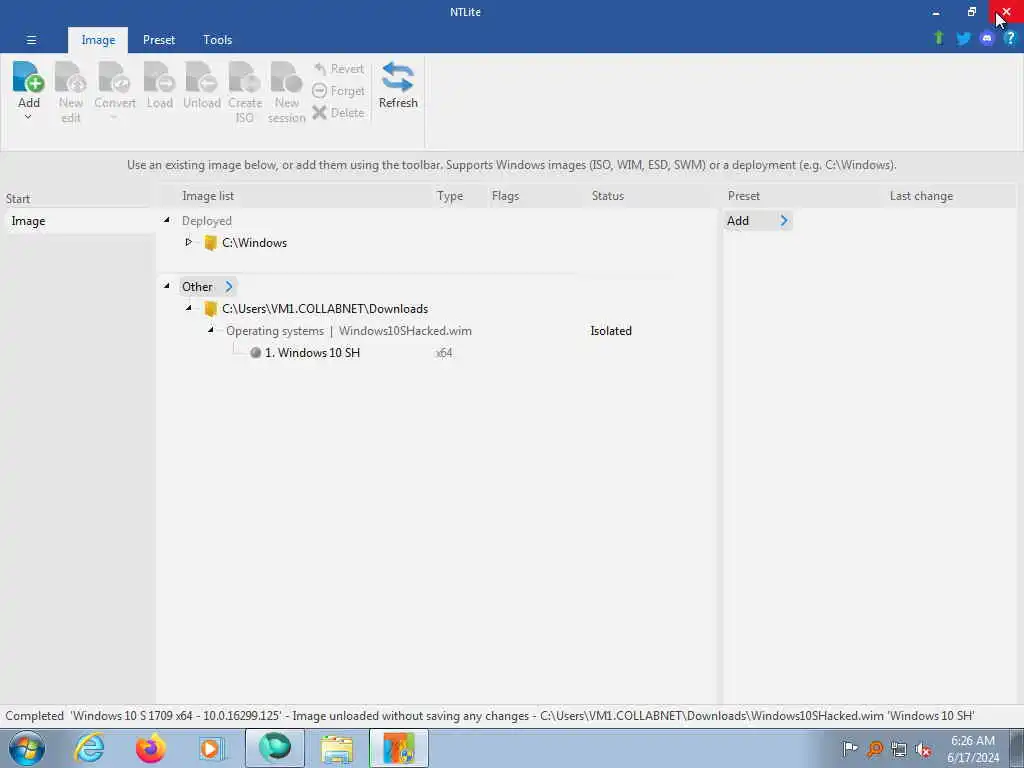Click the muted volume tray icon

pos(923,749)
